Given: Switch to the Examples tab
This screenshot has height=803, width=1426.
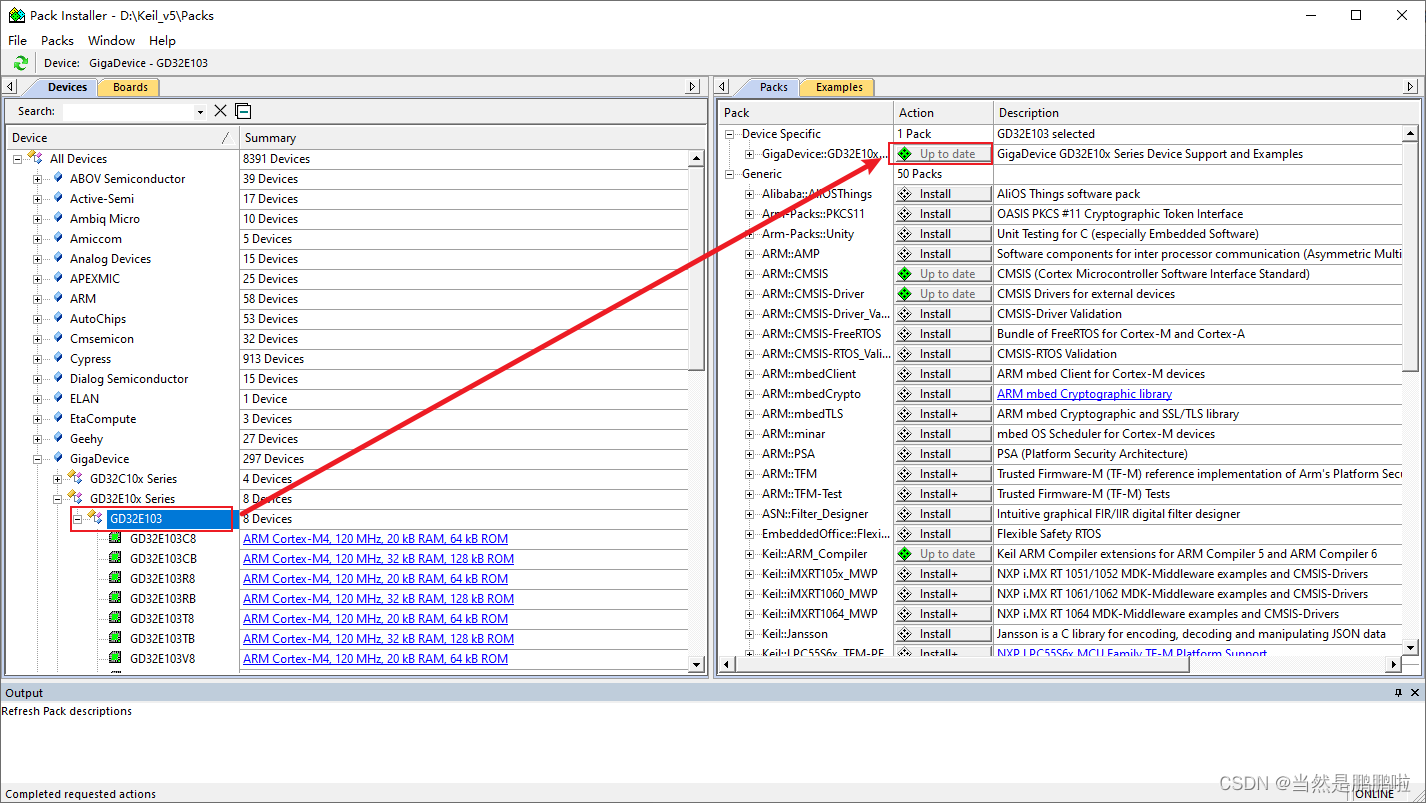Looking at the screenshot, I should click(838, 87).
